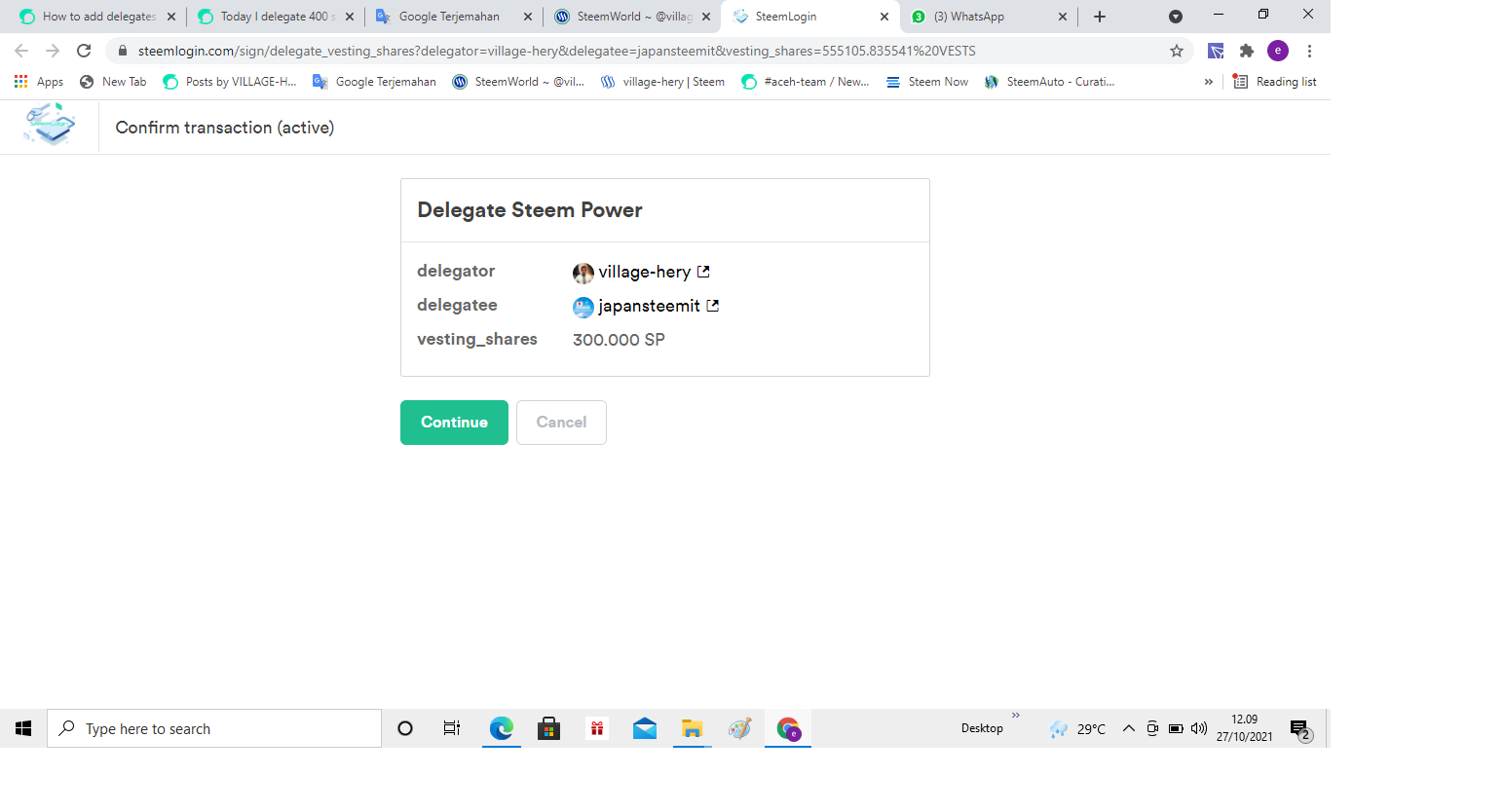Click the village-hery avatar image
The image size is (1504, 812).
coord(583,273)
